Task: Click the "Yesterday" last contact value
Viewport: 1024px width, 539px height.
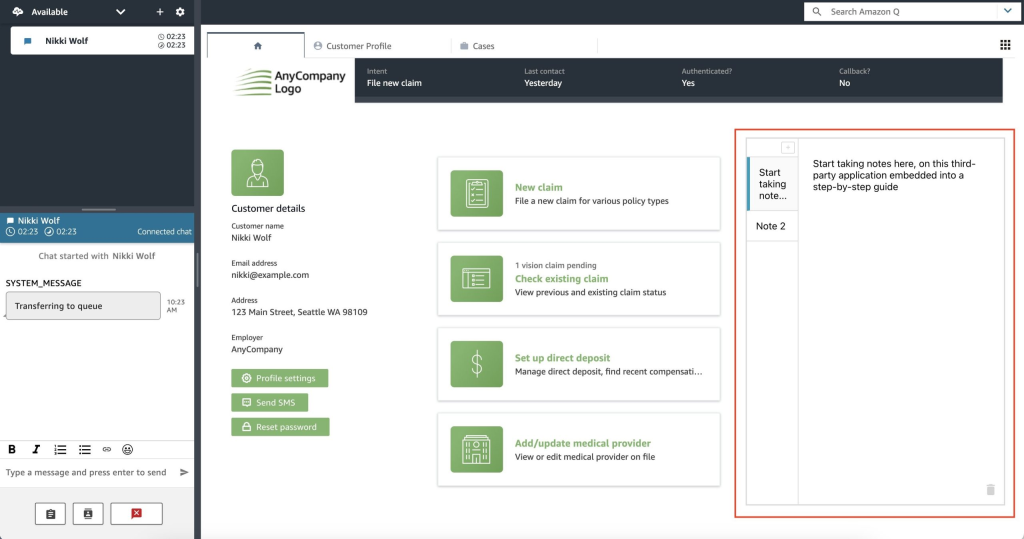Action: [x=543, y=83]
